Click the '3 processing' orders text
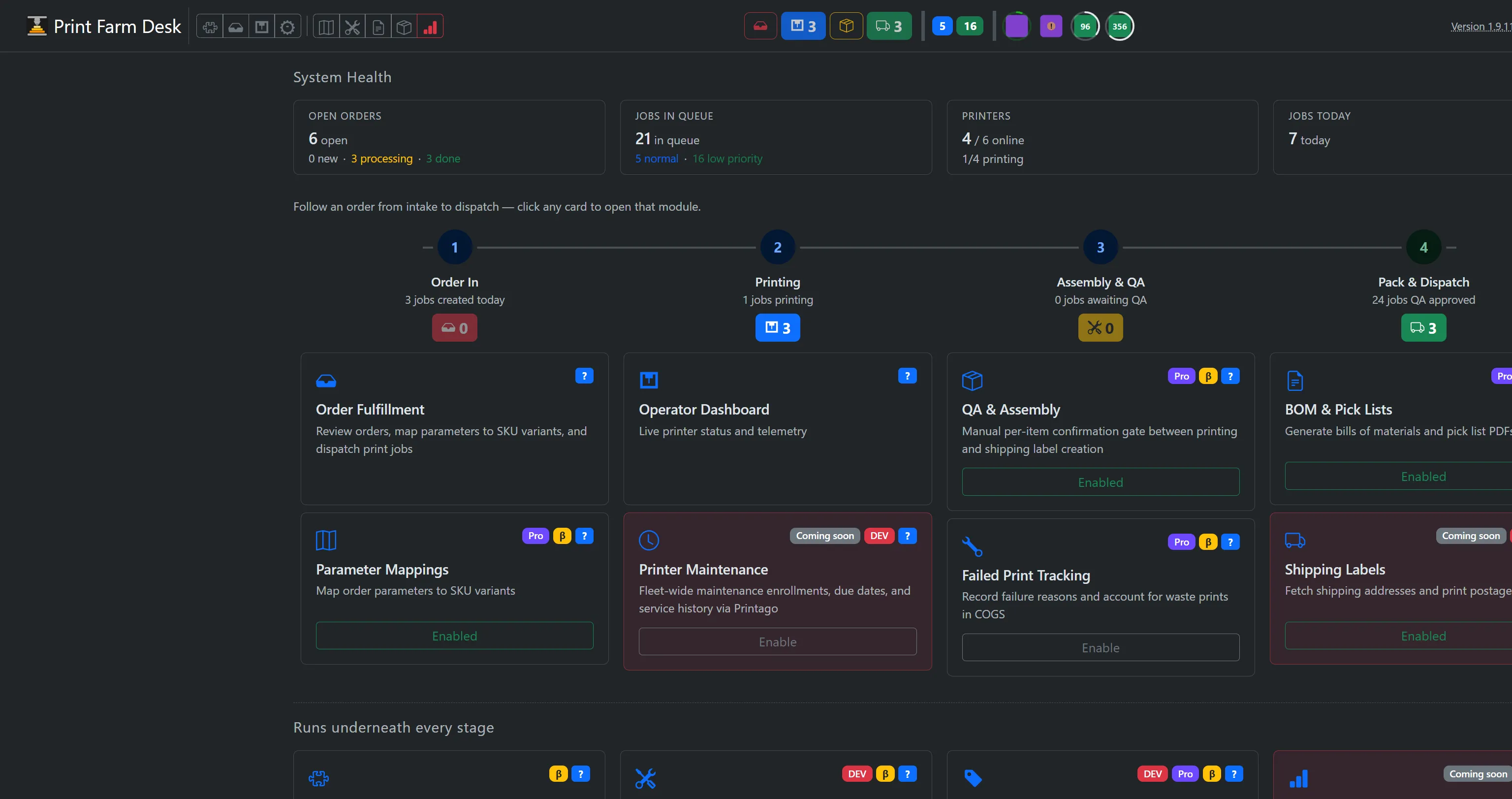This screenshot has height=799, width=1512. coord(382,159)
